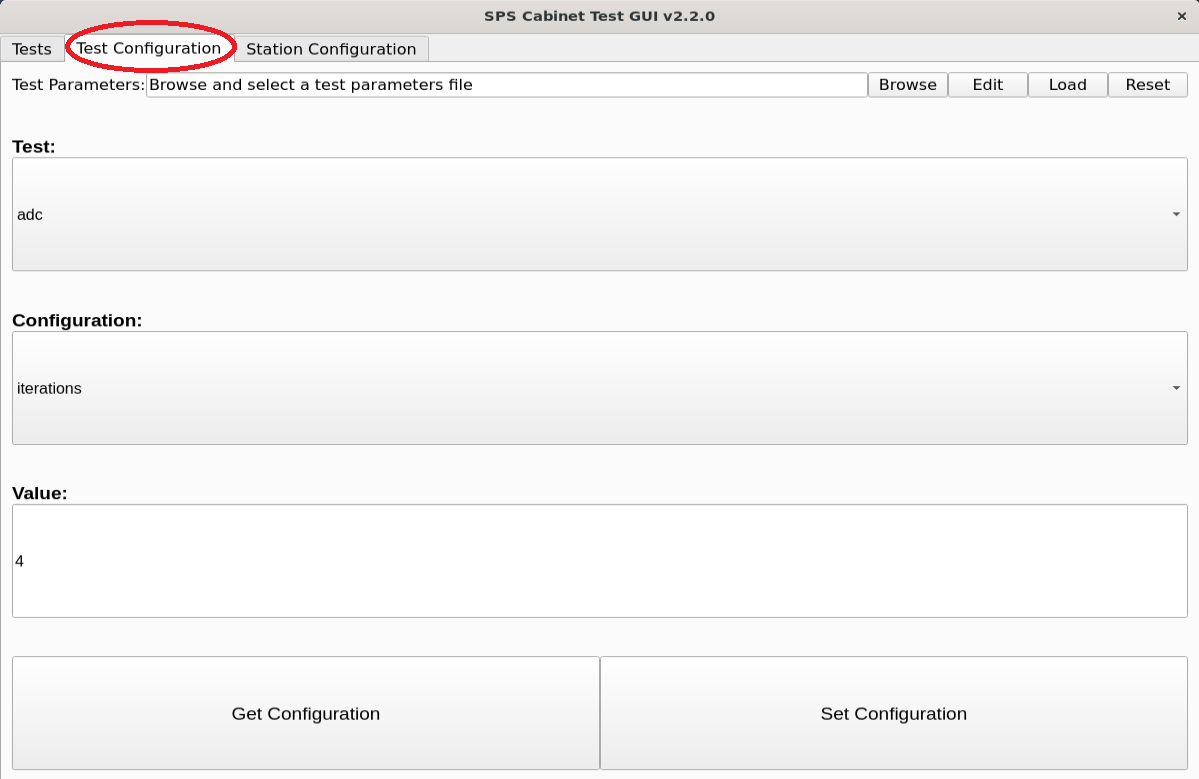Click the adc entry in the Test box
The height and width of the screenshot is (779, 1199).
click(29, 213)
